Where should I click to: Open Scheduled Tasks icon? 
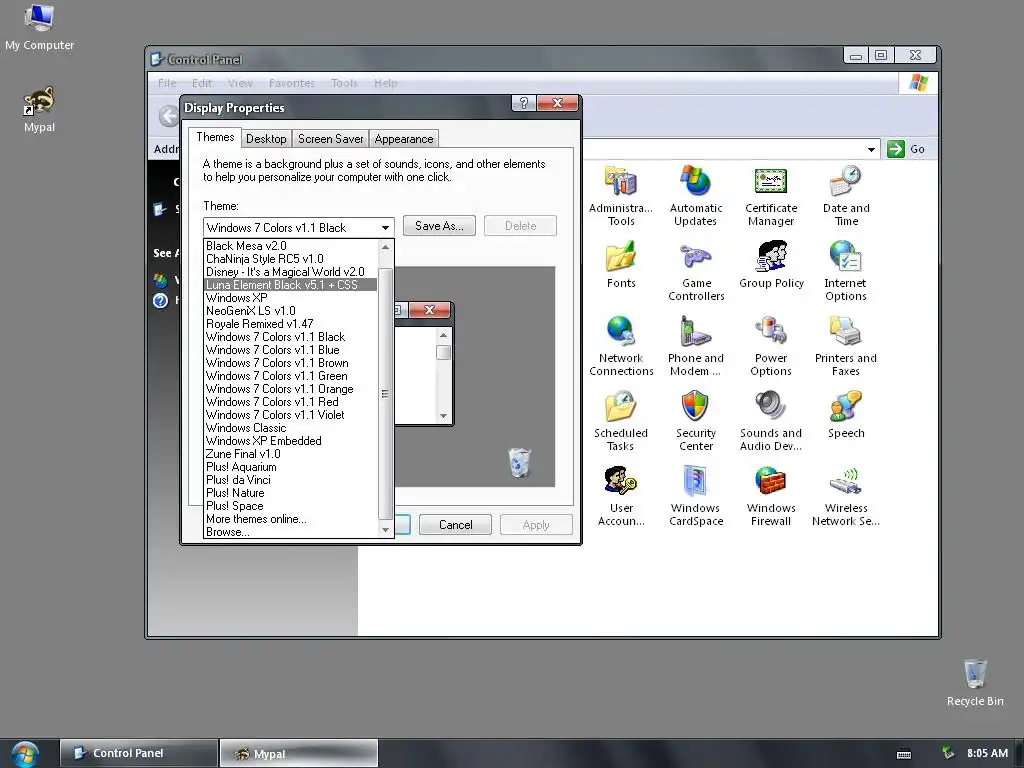pyautogui.click(x=620, y=407)
